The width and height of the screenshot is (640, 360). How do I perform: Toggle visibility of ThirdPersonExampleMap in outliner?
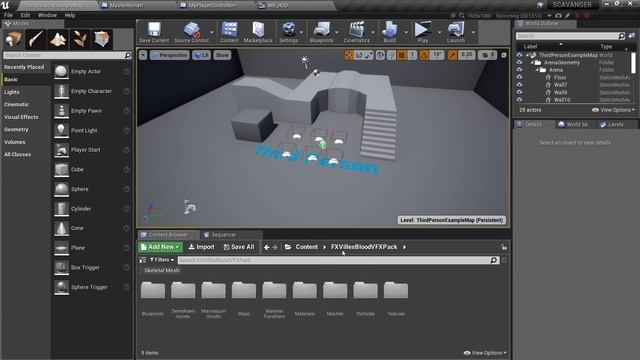point(519,55)
